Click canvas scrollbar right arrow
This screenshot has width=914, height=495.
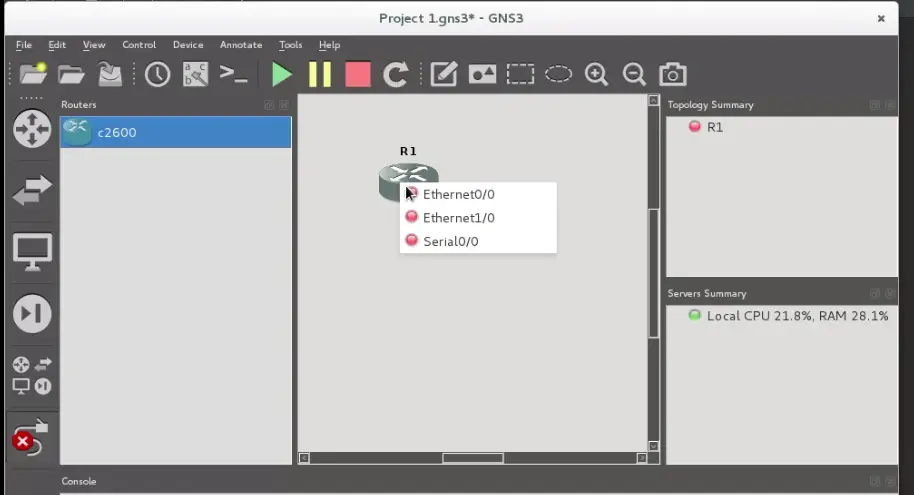click(x=642, y=458)
